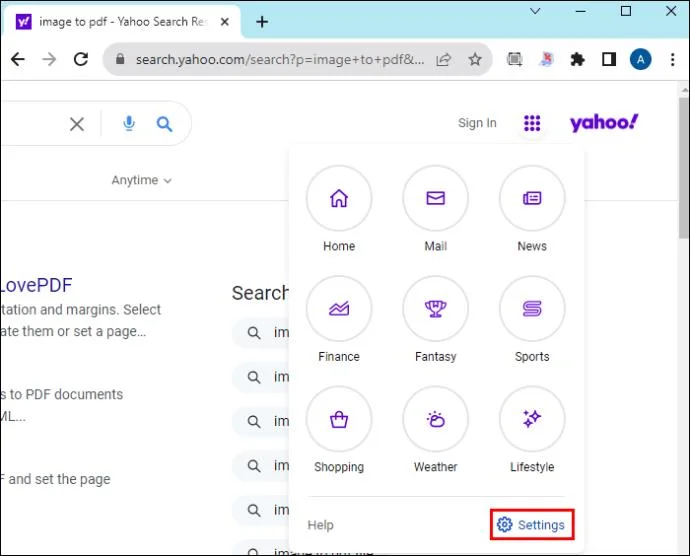Viewport: 690px width, 556px height.
Task: View site information via the lock icon
Action: (x=120, y=59)
